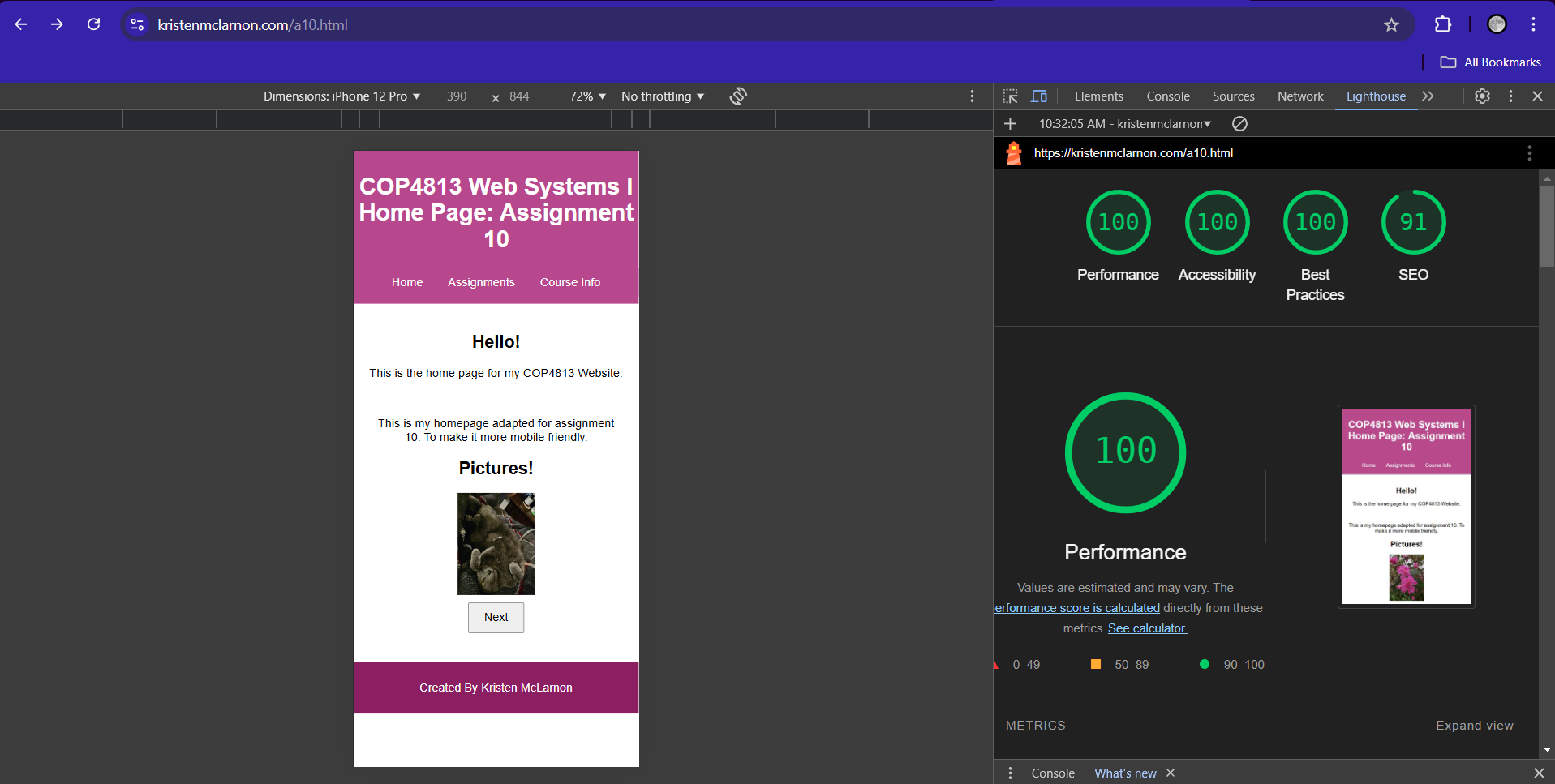Open the Dimensions iPhone 12 Pro dropdown
Viewport: 1555px width, 784px height.
point(341,96)
